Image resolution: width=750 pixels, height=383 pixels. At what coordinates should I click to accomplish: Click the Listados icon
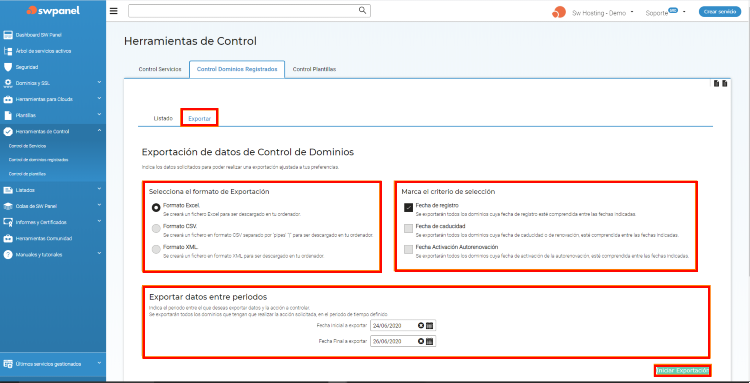click(8, 190)
